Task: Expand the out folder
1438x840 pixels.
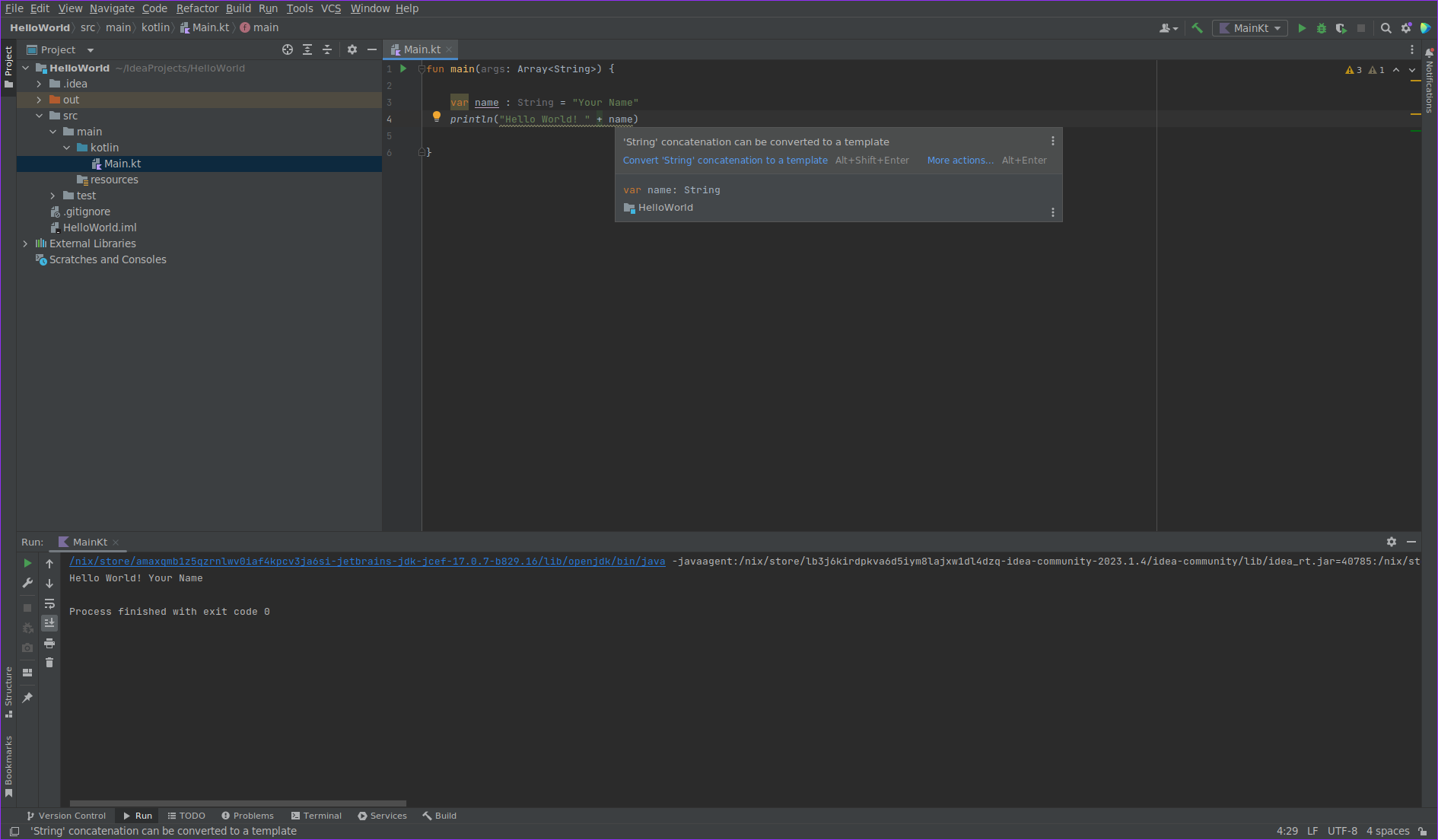Action: pos(40,100)
